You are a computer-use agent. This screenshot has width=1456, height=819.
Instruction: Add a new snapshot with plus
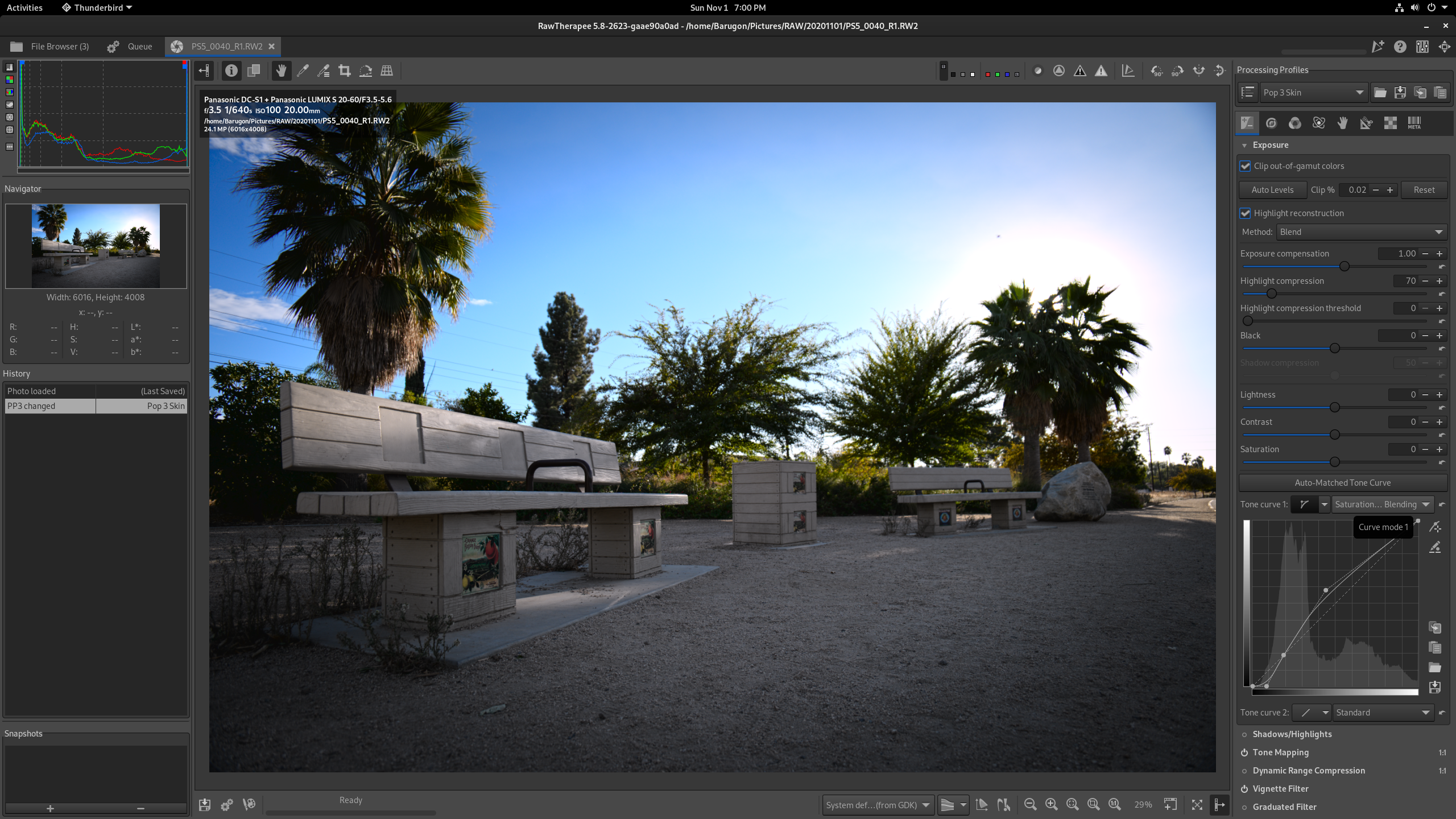pos(50,808)
